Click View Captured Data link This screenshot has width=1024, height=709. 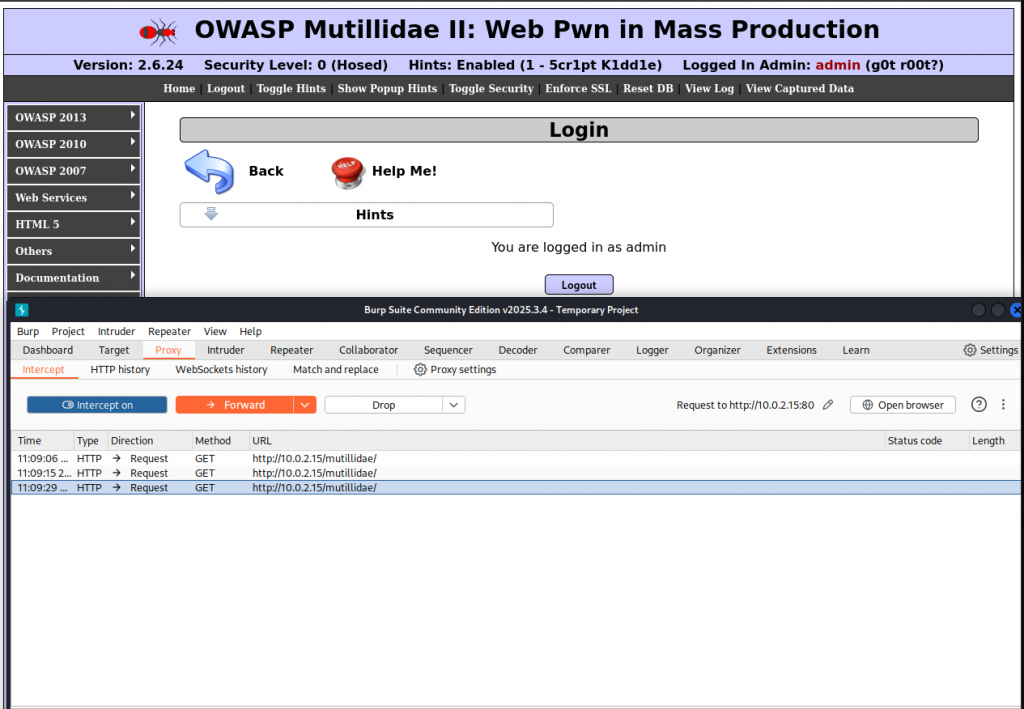point(800,89)
